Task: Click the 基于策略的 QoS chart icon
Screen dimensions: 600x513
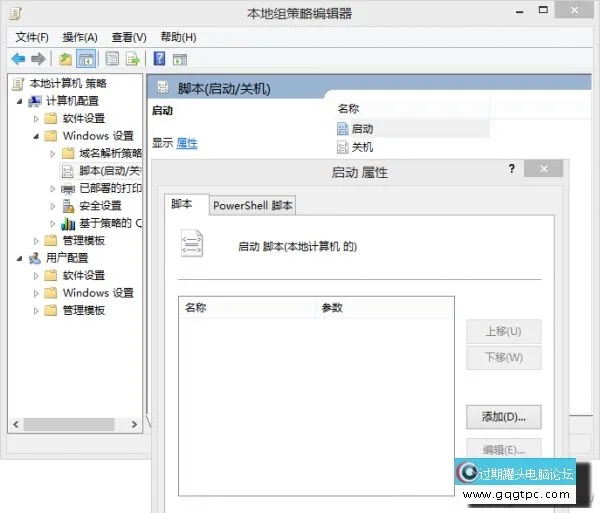Action: click(x=68, y=223)
